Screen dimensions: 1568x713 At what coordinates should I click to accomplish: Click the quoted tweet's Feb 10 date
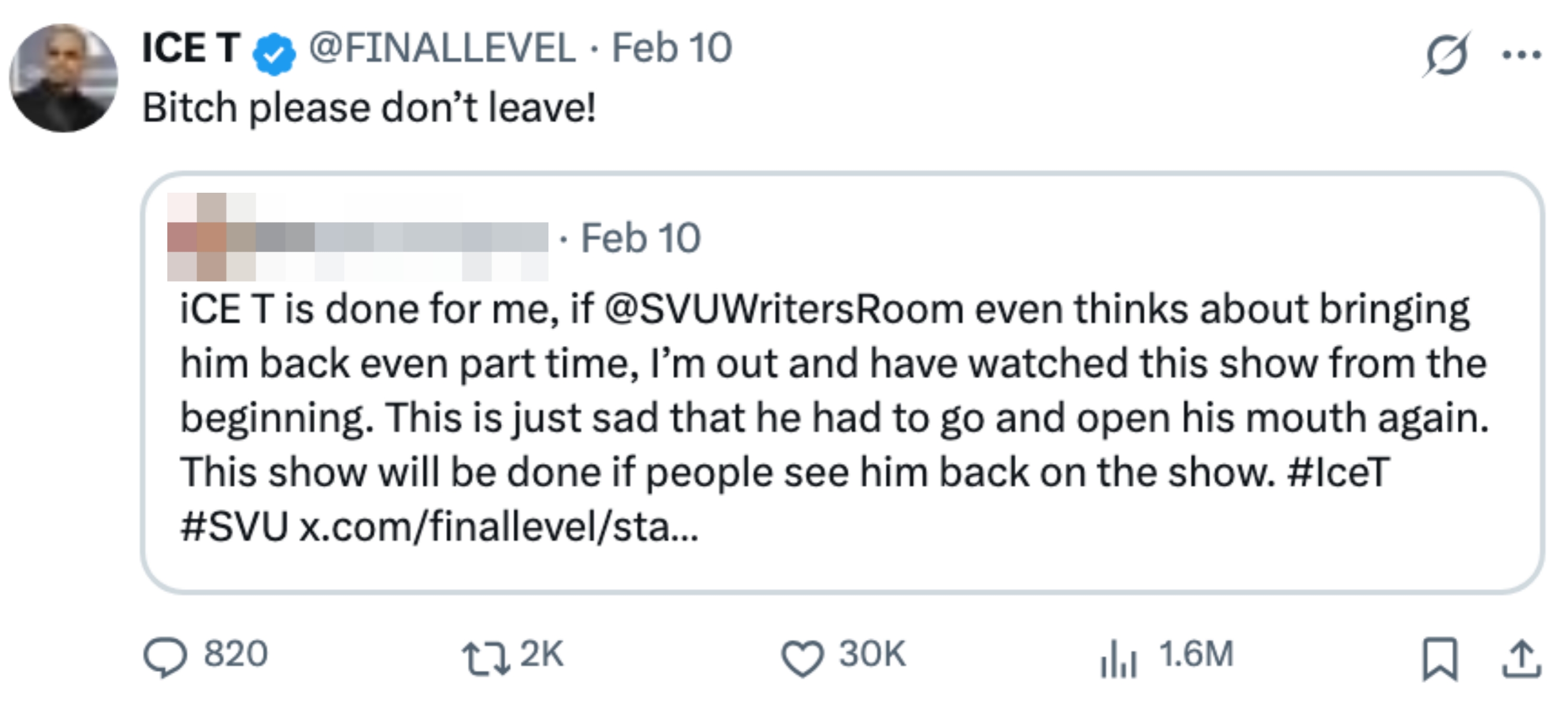pos(640,238)
